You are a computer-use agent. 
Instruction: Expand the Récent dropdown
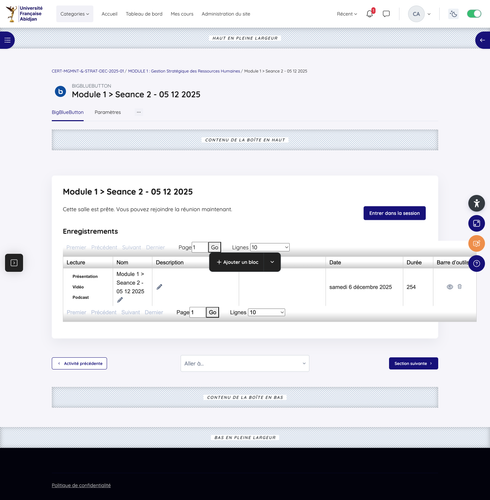click(x=347, y=14)
